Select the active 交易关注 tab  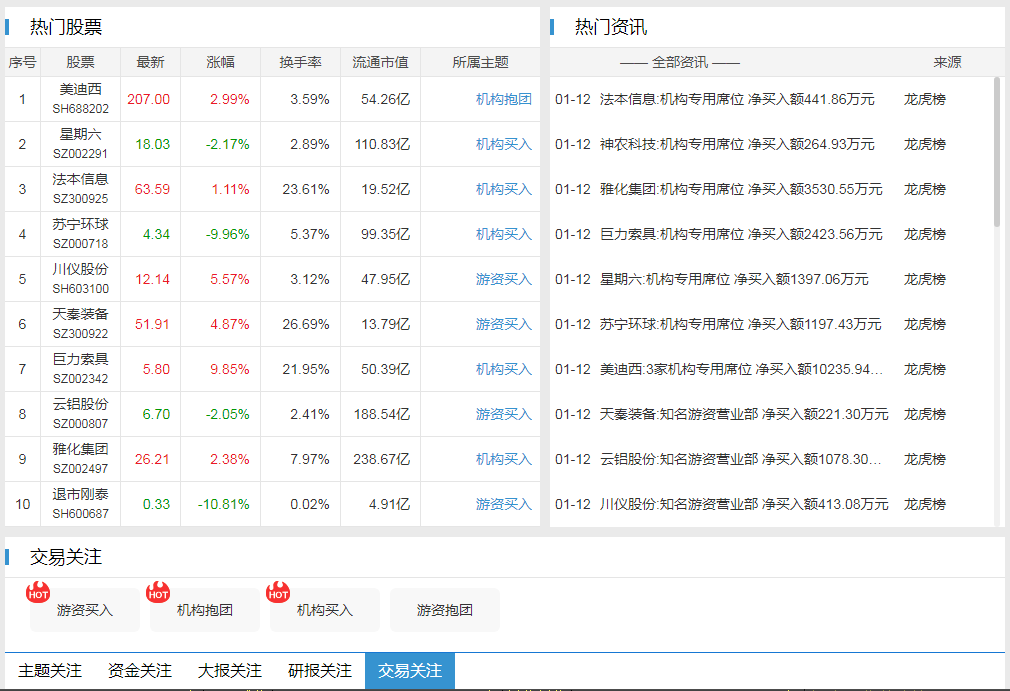click(410, 670)
